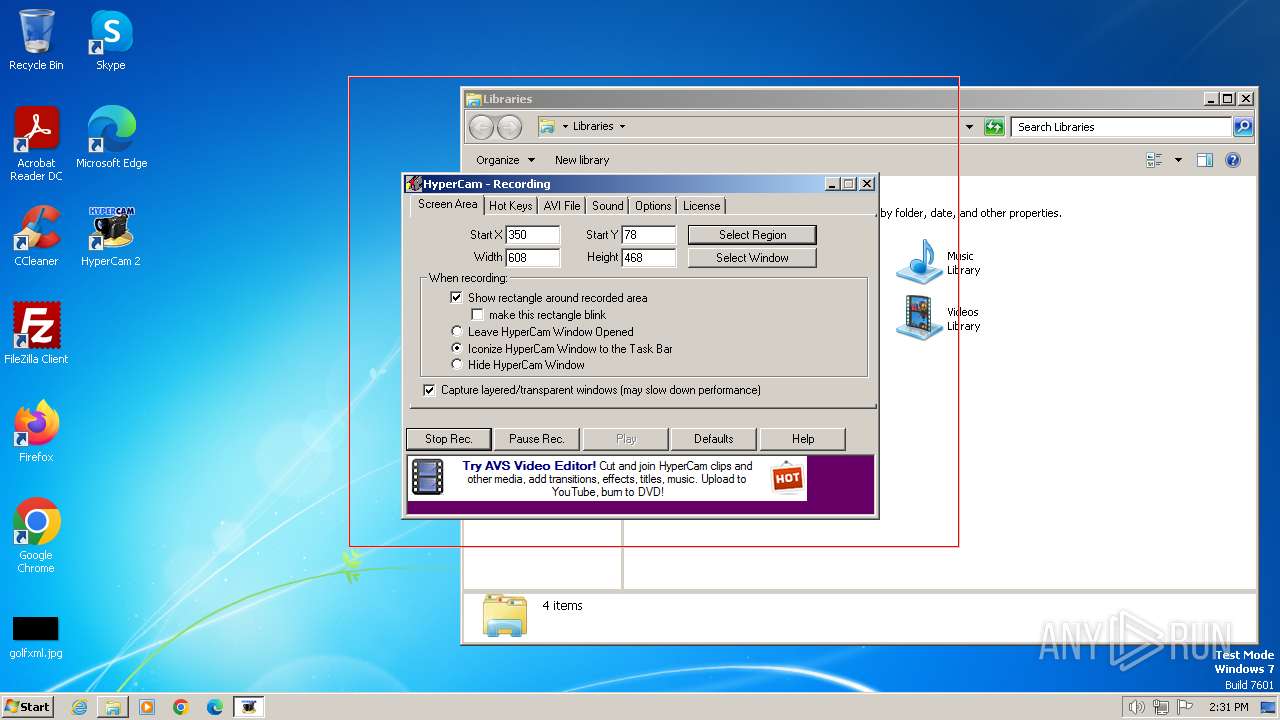
Task: Click Start Y input field
Action: 648,235
